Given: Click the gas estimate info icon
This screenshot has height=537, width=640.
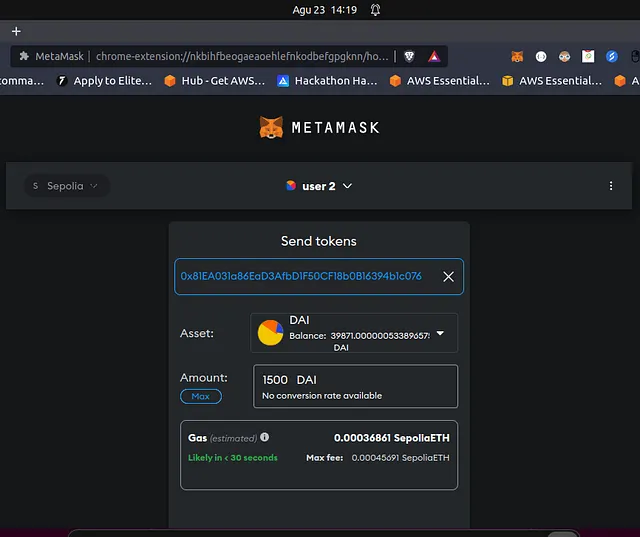Looking at the screenshot, I should pyautogui.click(x=264, y=438).
